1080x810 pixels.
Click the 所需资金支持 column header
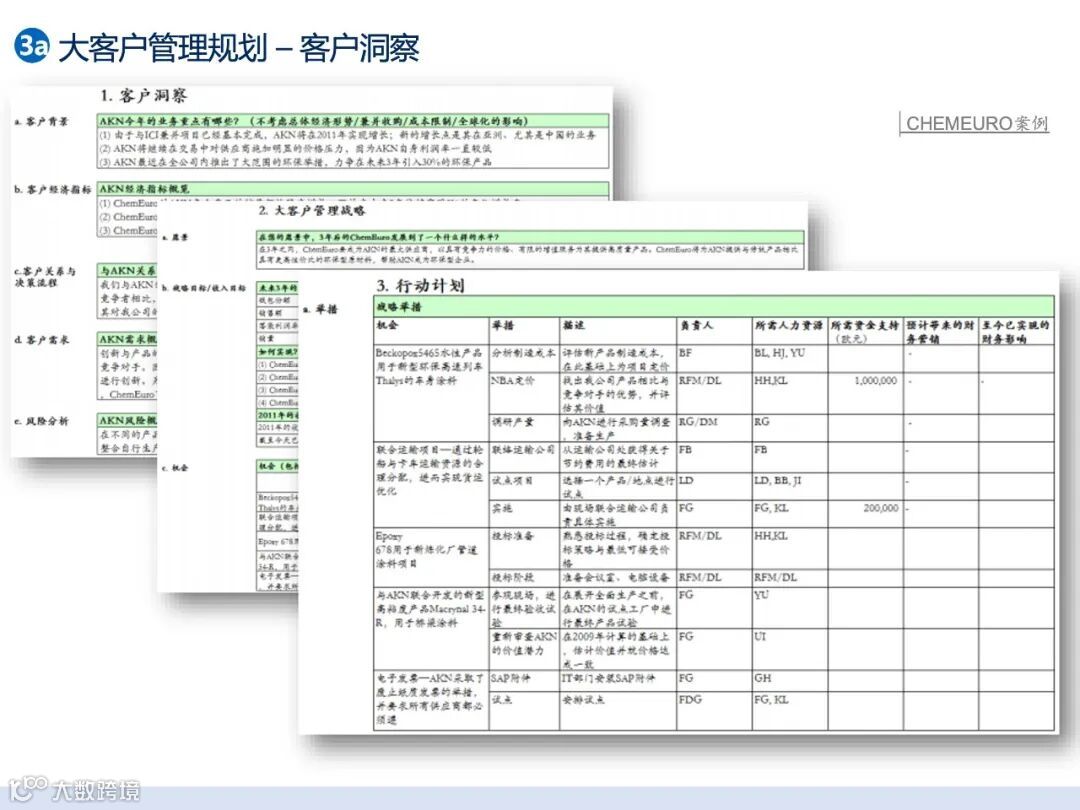866,331
